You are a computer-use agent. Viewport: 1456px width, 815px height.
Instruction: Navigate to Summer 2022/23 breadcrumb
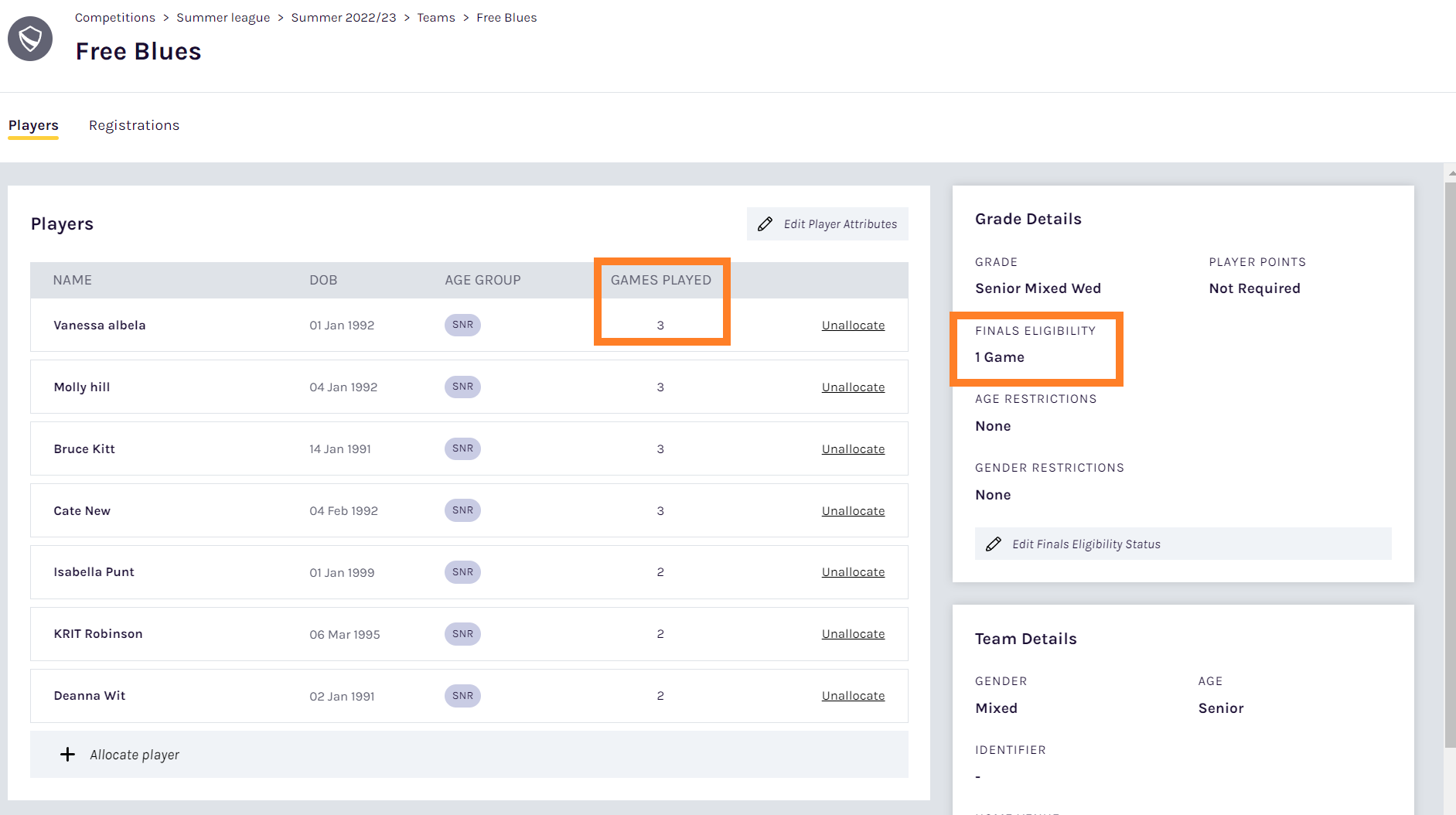[343, 18]
